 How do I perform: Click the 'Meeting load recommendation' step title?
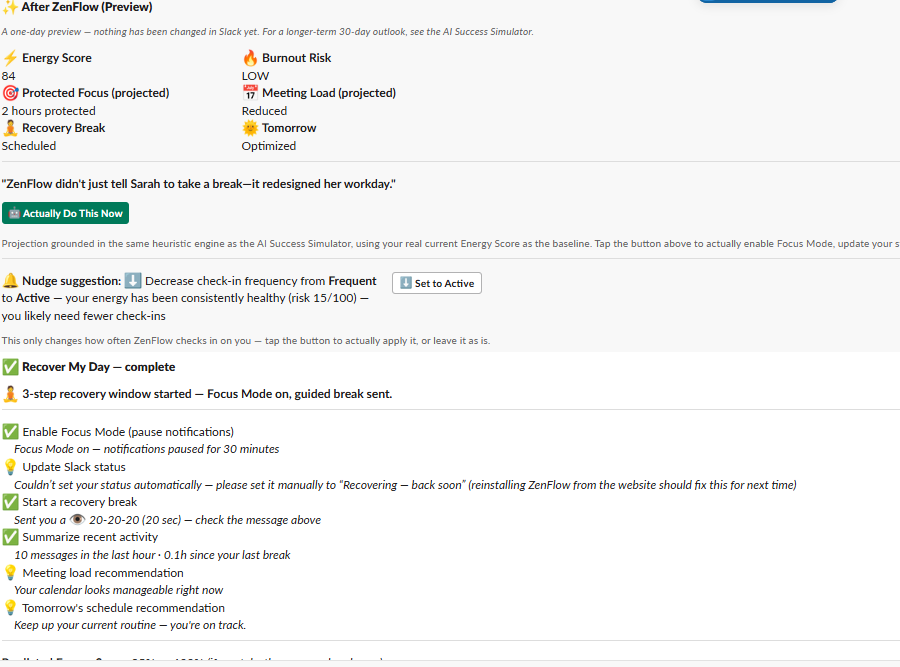[x=103, y=572]
